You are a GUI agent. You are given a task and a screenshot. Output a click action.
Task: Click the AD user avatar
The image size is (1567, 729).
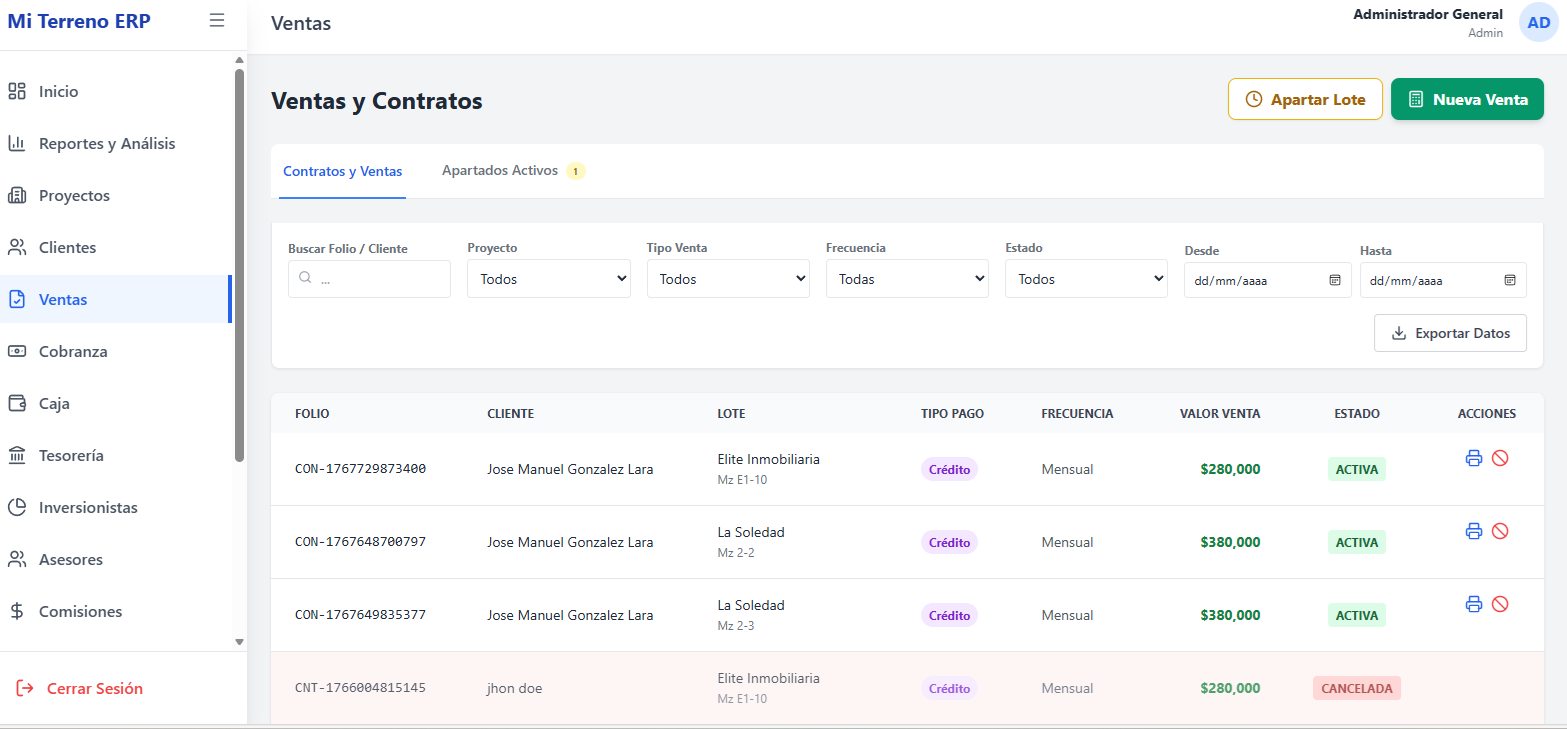click(x=1538, y=22)
